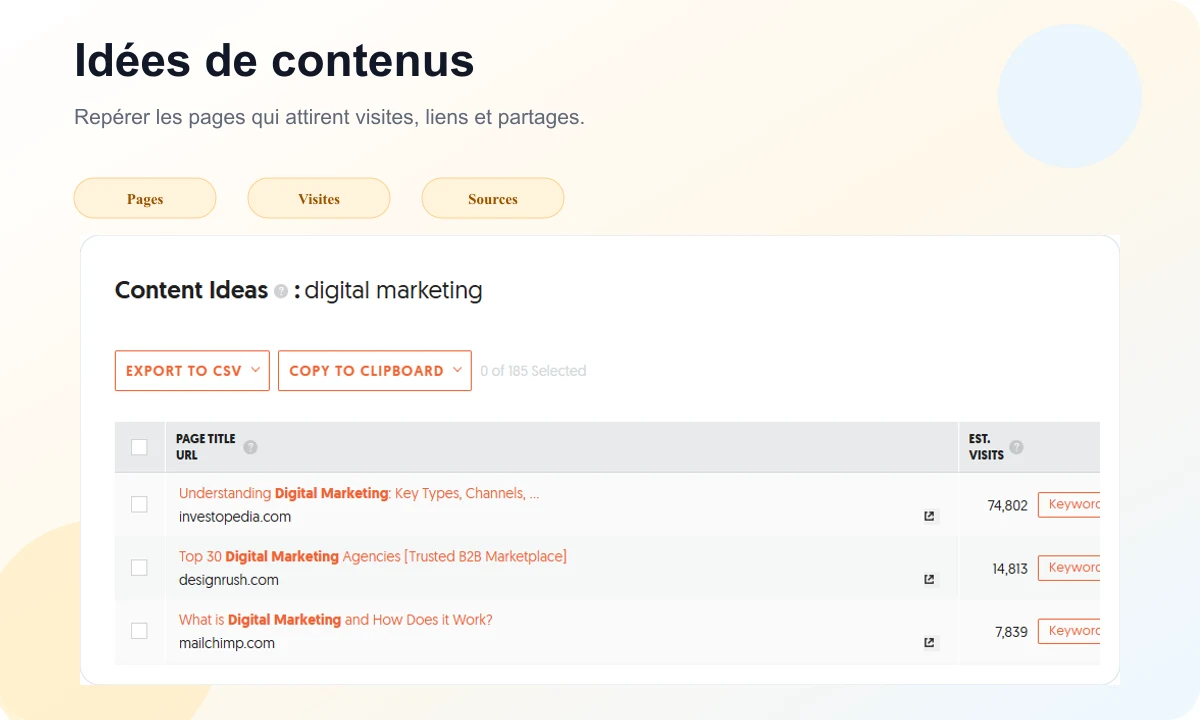Click the 'digital marketing' keyword title text
Viewport: 1200px width, 720px height.
(x=393, y=291)
